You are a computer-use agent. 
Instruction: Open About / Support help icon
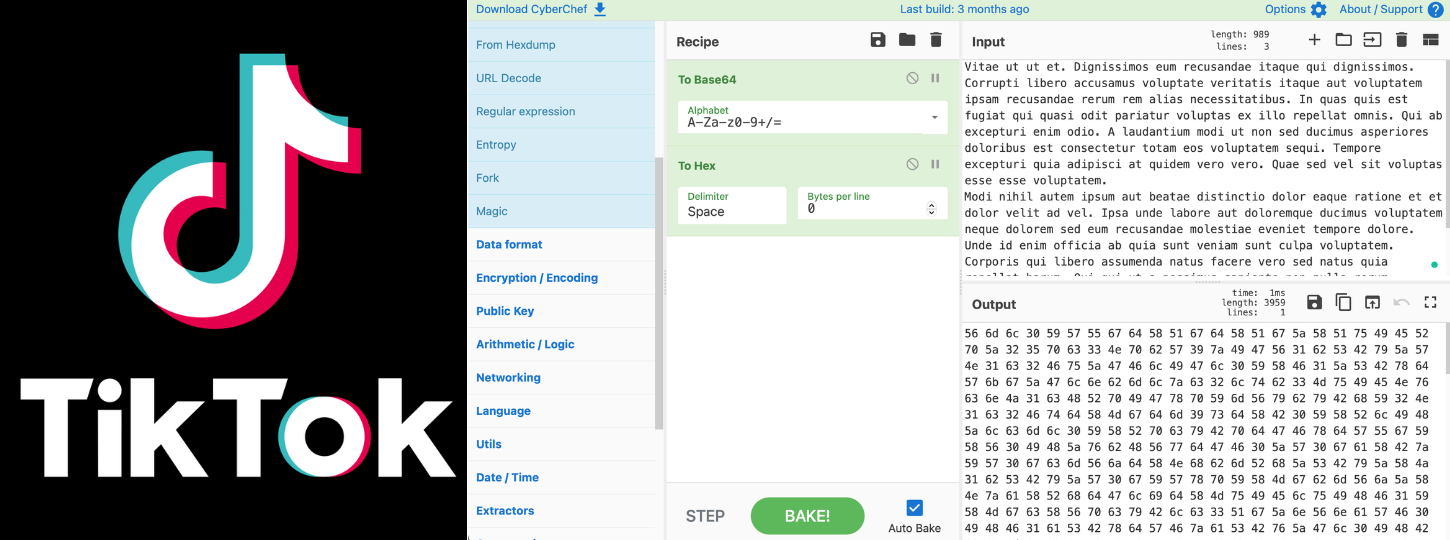tap(1435, 10)
